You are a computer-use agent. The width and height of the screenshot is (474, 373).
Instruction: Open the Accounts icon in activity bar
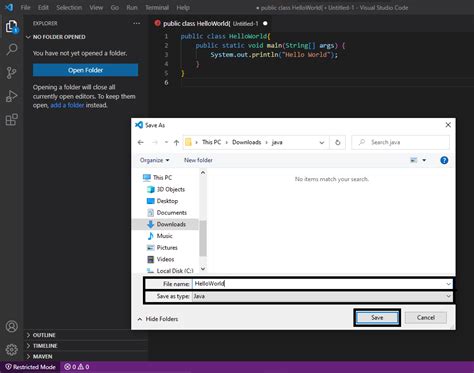click(12, 326)
